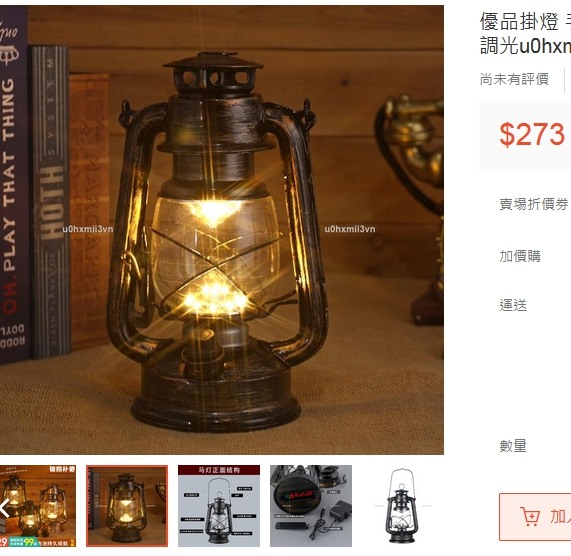Click the title's second line 調光u0hxm
571x556 pixels.
click(x=525, y=46)
